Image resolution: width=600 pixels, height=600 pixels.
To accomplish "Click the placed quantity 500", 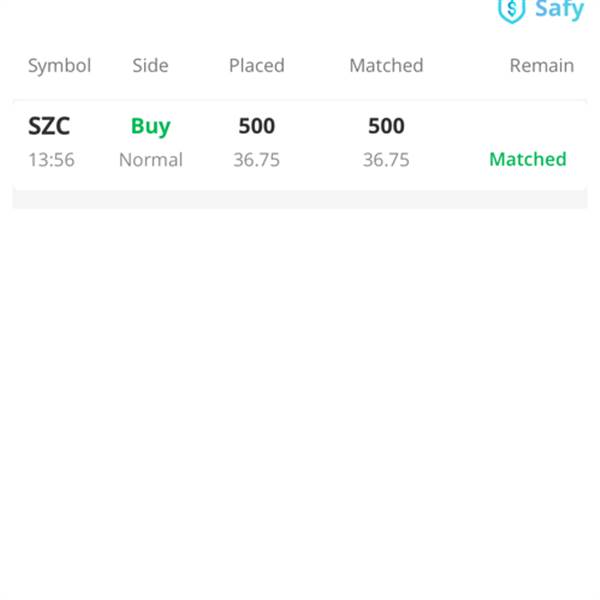I will click(x=257, y=126).
